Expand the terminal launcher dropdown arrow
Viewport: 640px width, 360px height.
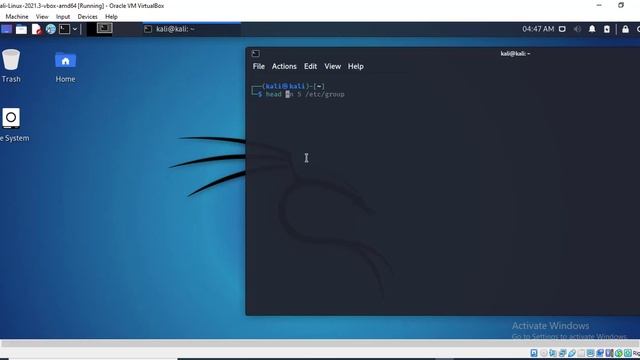(75, 29)
